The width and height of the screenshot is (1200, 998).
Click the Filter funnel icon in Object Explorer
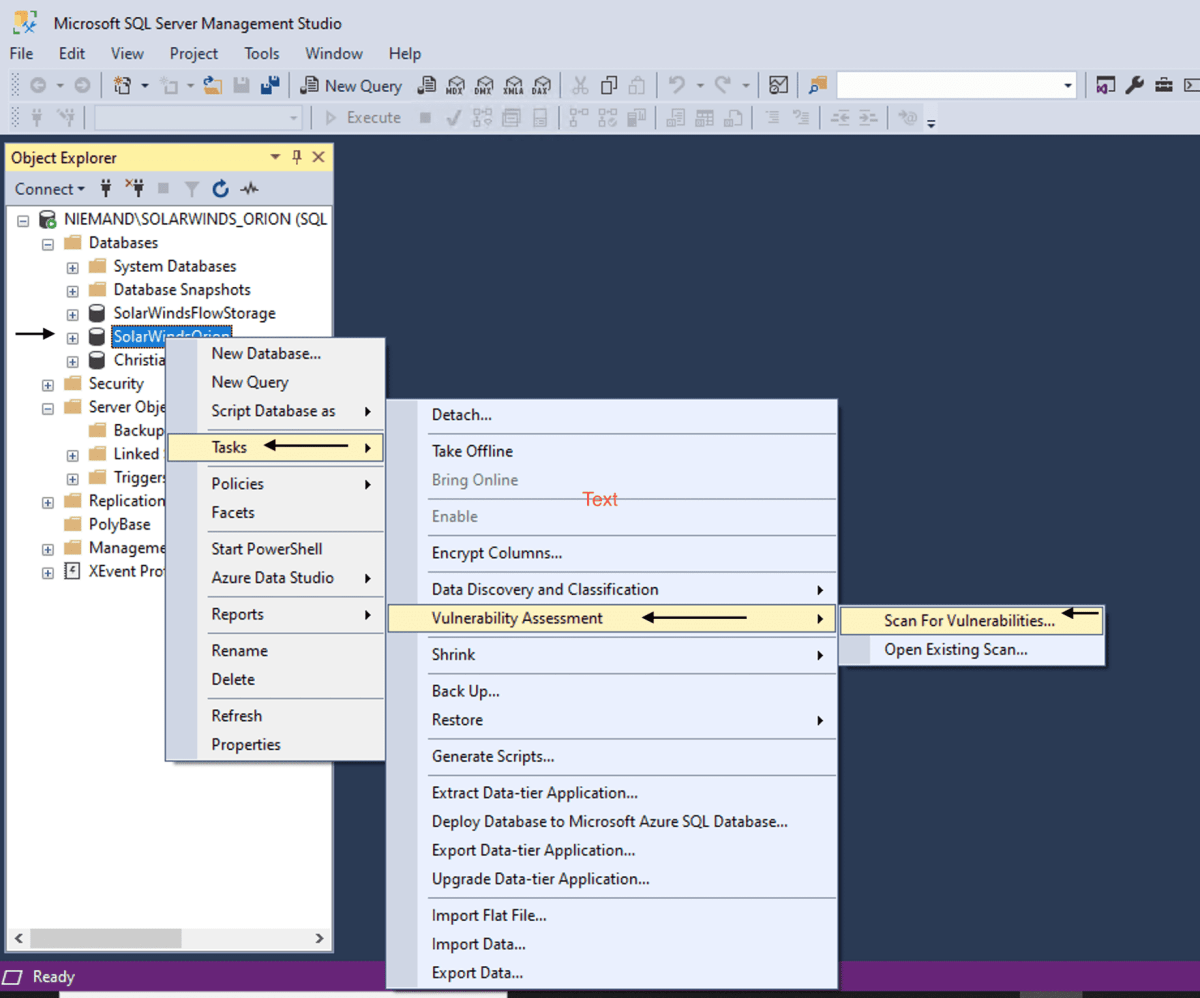192,189
